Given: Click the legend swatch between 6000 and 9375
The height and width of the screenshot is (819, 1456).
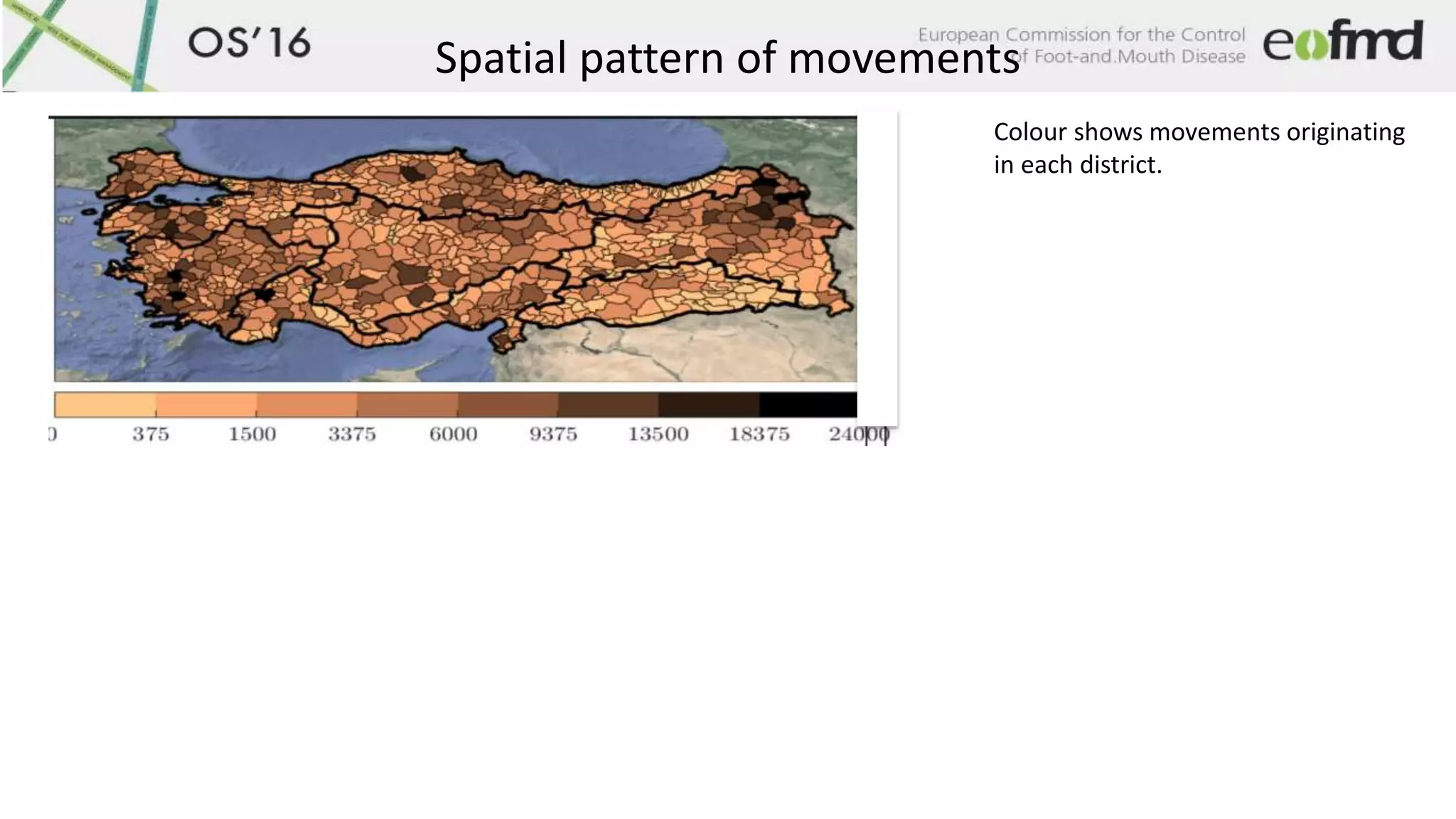Looking at the screenshot, I should click(x=507, y=405).
